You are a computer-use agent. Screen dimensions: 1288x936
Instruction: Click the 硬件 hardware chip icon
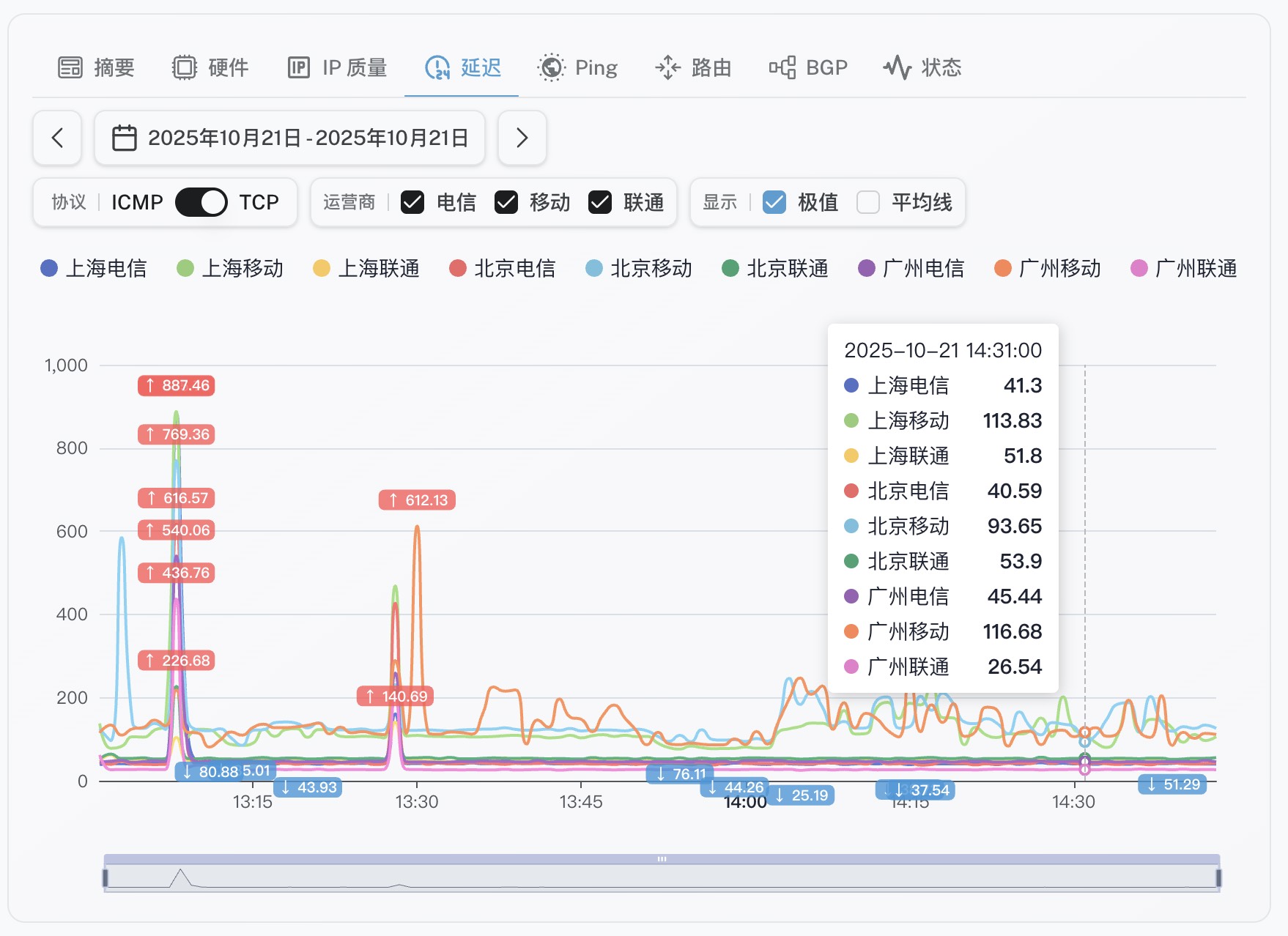(184, 67)
